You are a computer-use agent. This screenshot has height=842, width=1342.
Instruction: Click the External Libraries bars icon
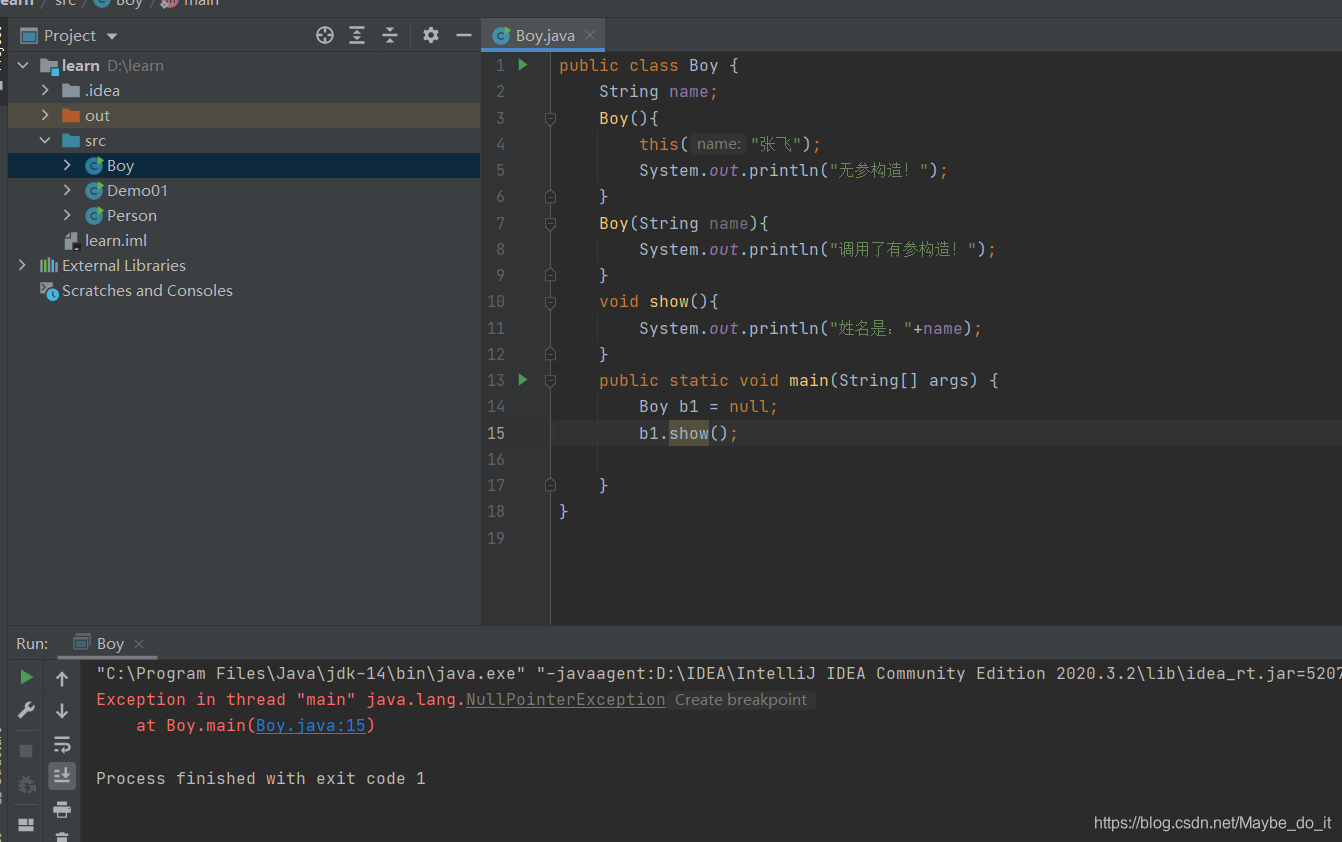49,265
